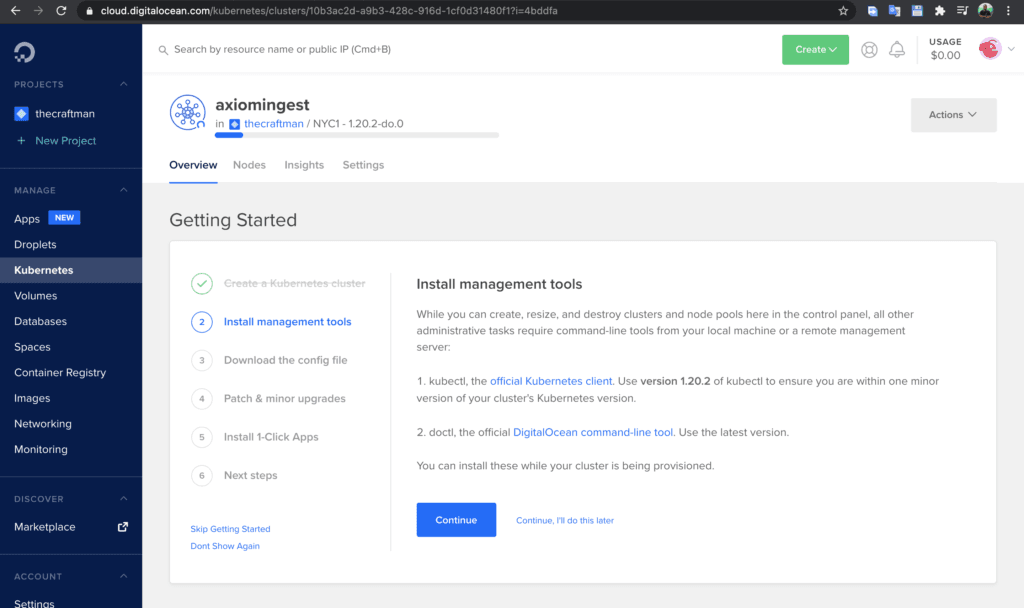Click the external link icon beside Marketplace
The image size is (1024, 608).
pyautogui.click(x=123, y=527)
